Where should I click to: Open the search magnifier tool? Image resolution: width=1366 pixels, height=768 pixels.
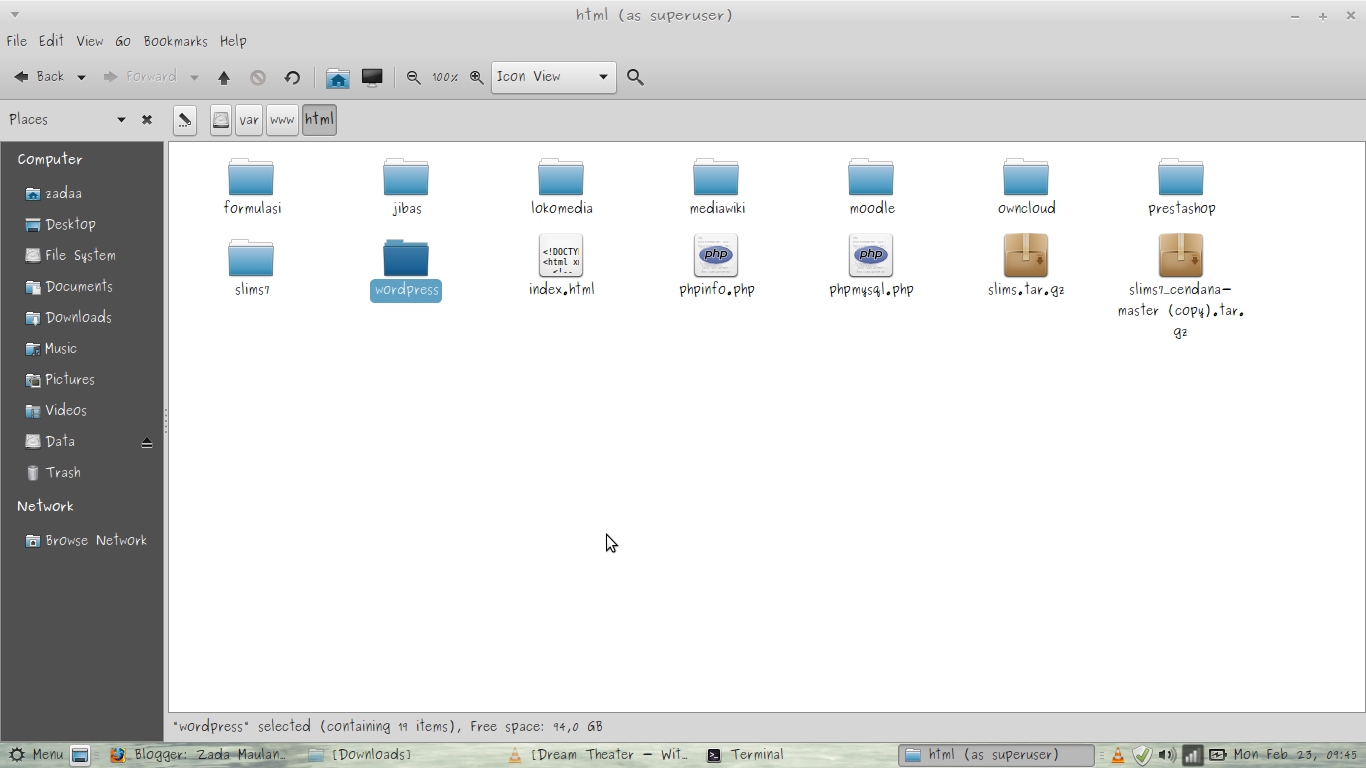pos(635,77)
